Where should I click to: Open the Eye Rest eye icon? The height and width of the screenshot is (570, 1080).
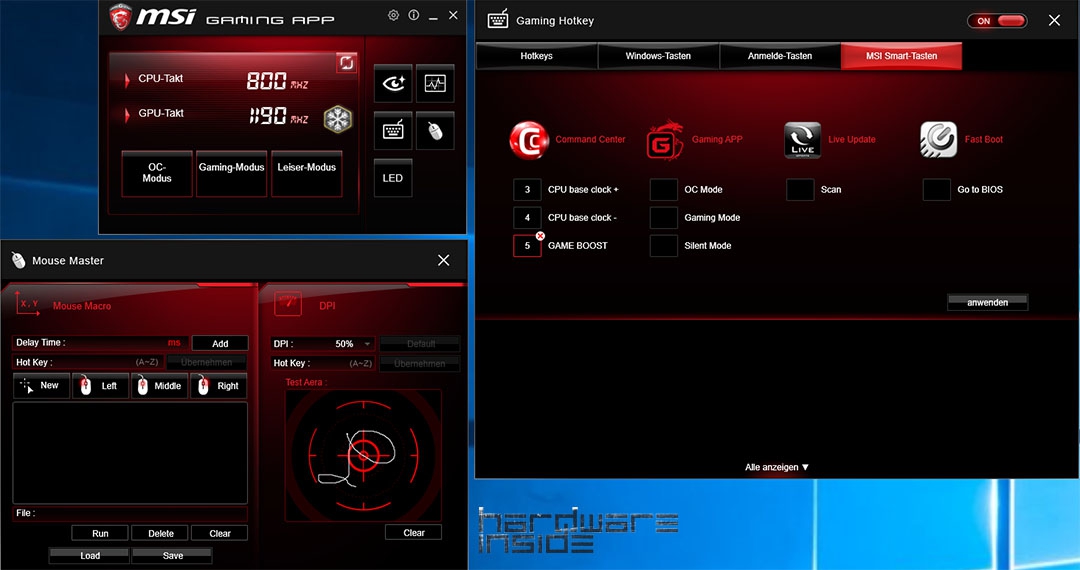tap(392, 85)
